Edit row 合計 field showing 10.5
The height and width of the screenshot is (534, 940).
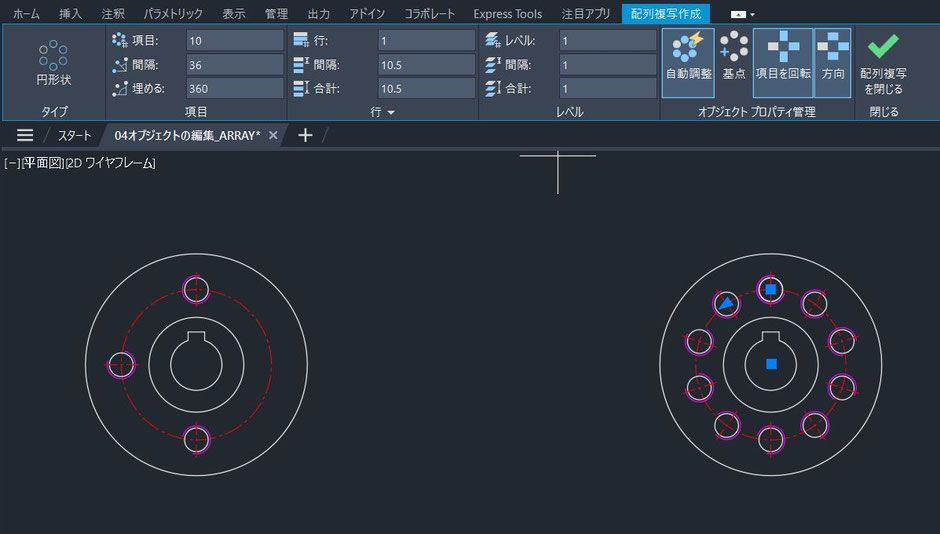pos(426,89)
